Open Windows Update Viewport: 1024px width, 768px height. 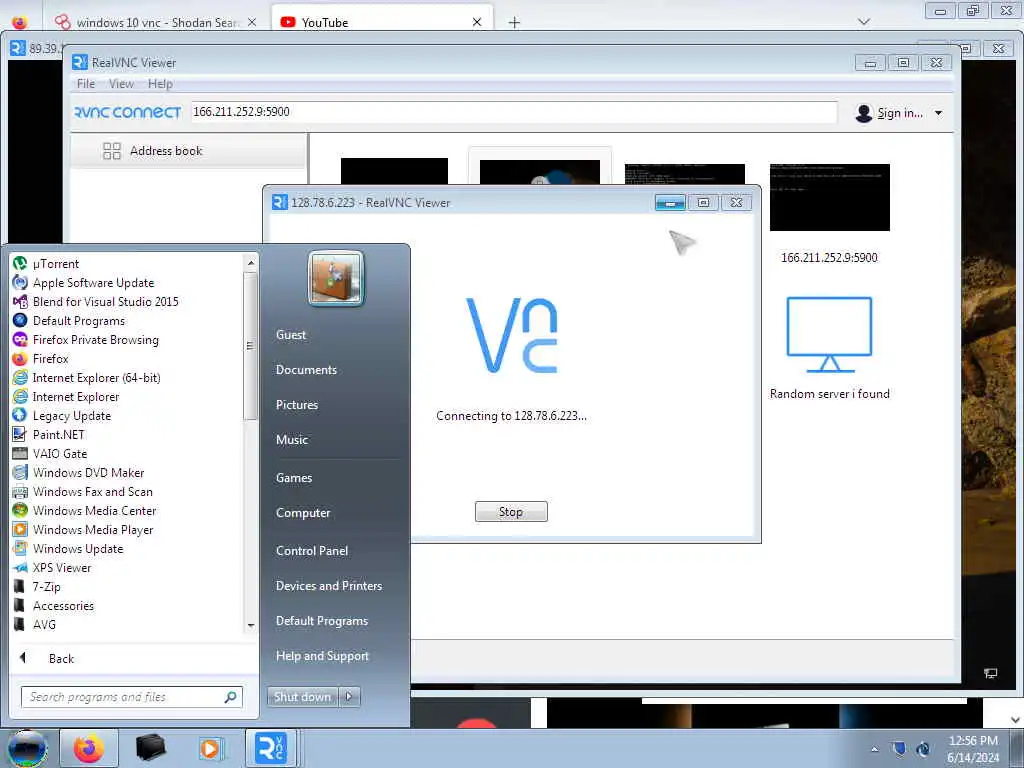tap(78, 549)
